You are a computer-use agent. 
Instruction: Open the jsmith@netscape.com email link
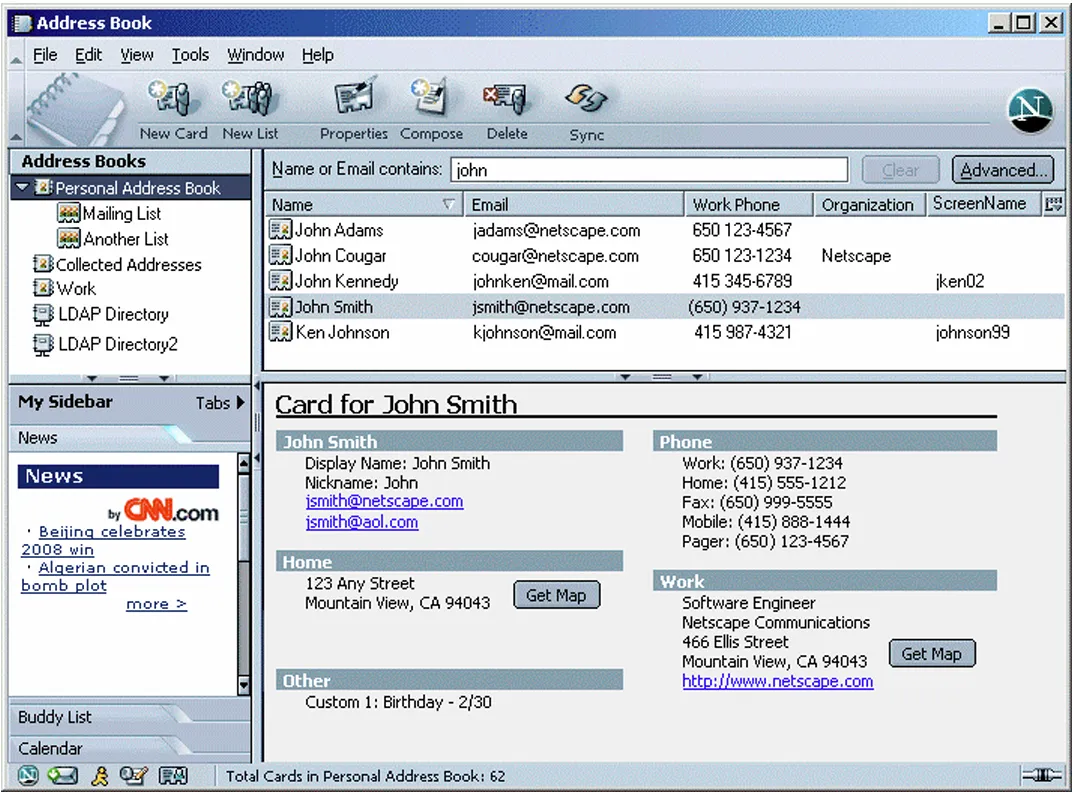[x=383, y=502]
